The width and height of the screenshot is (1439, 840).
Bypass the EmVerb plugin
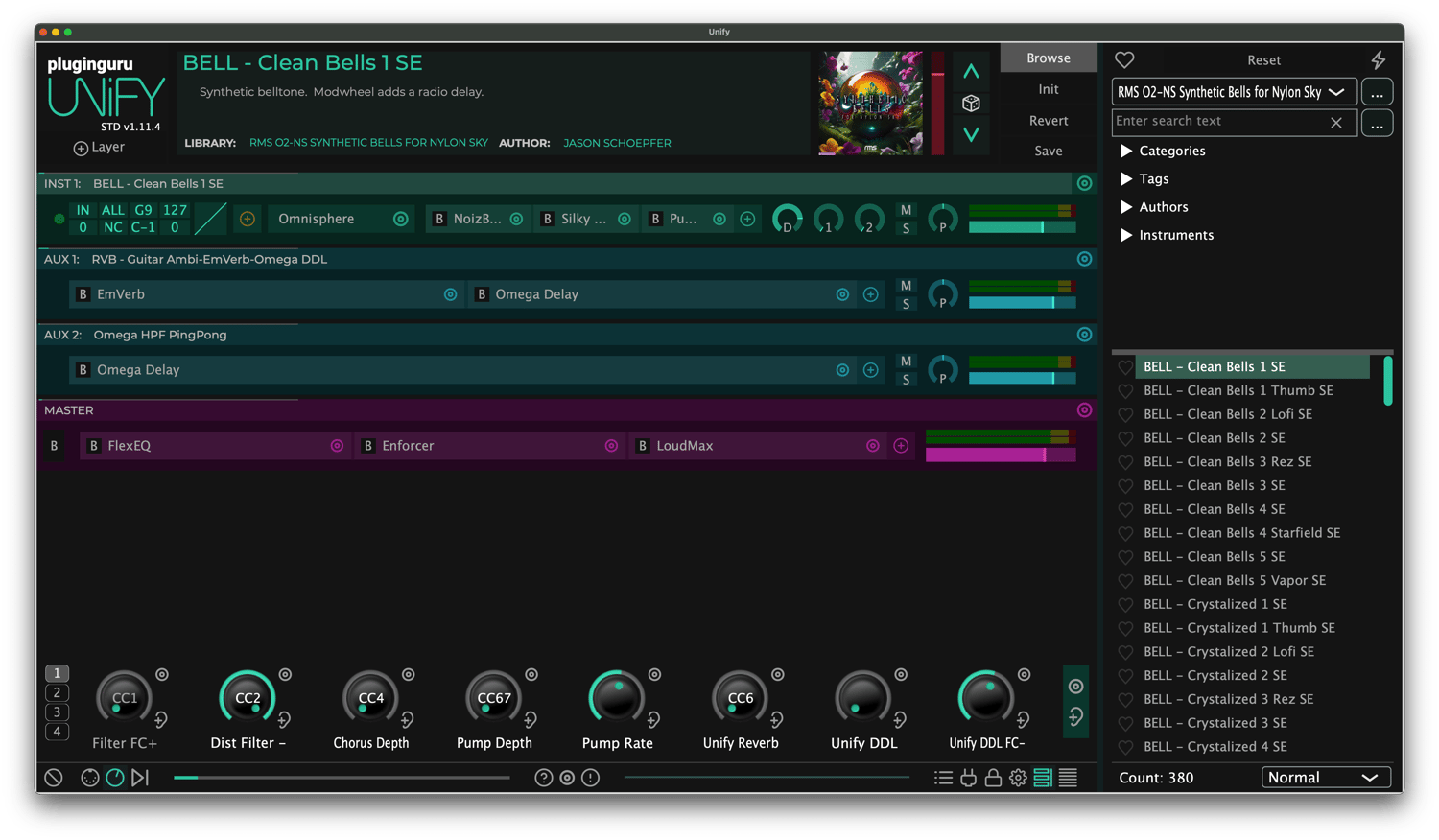click(83, 294)
